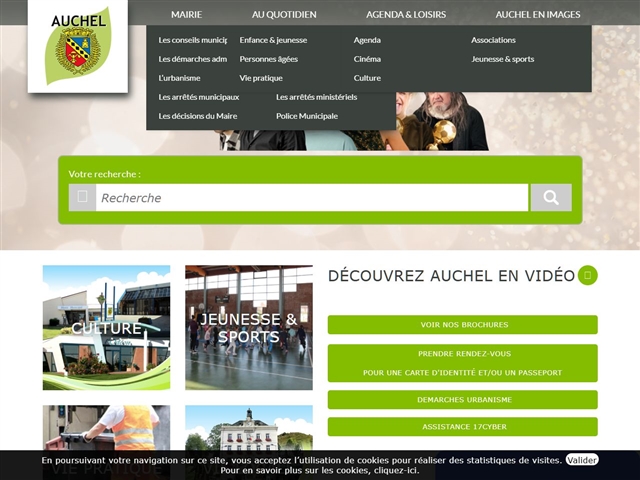This screenshot has width=640, height=480.
Task: Open Les décisions du Maire
Action: (x=198, y=116)
